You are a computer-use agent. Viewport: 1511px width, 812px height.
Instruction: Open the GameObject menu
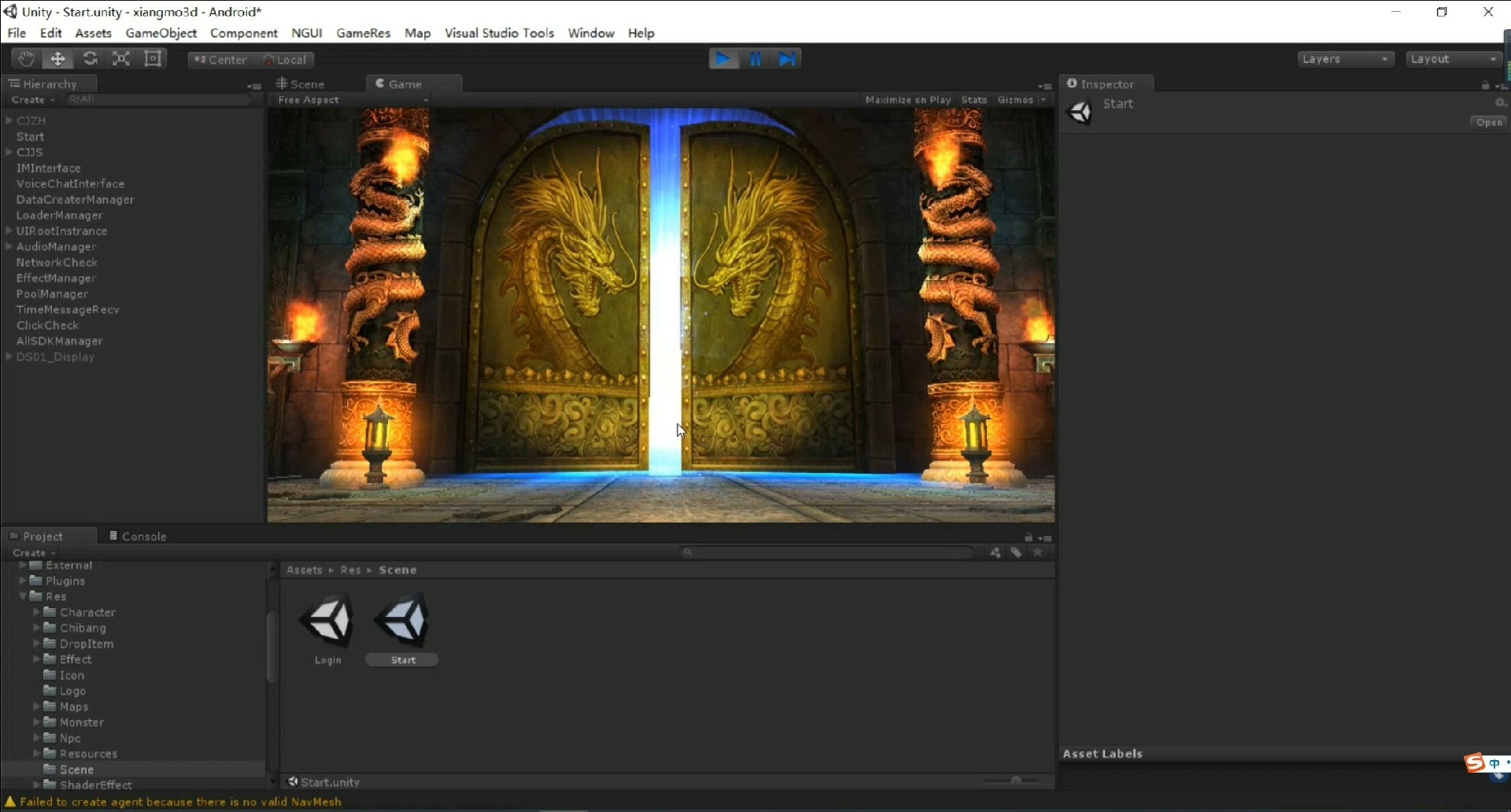tap(161, 33)
